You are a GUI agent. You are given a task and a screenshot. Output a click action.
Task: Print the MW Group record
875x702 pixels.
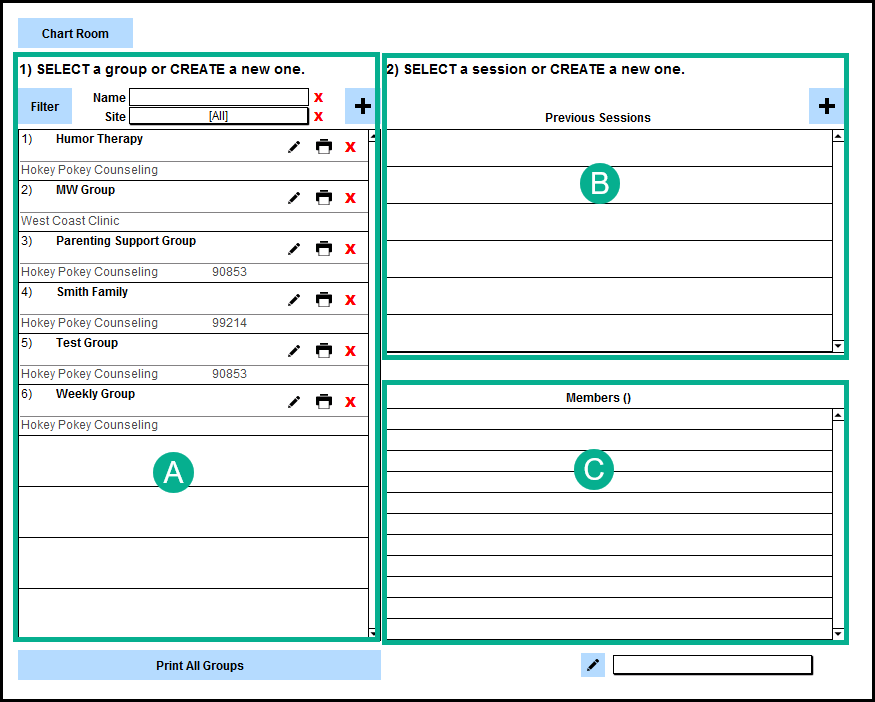pyautogui.click(x=324, y=198)
